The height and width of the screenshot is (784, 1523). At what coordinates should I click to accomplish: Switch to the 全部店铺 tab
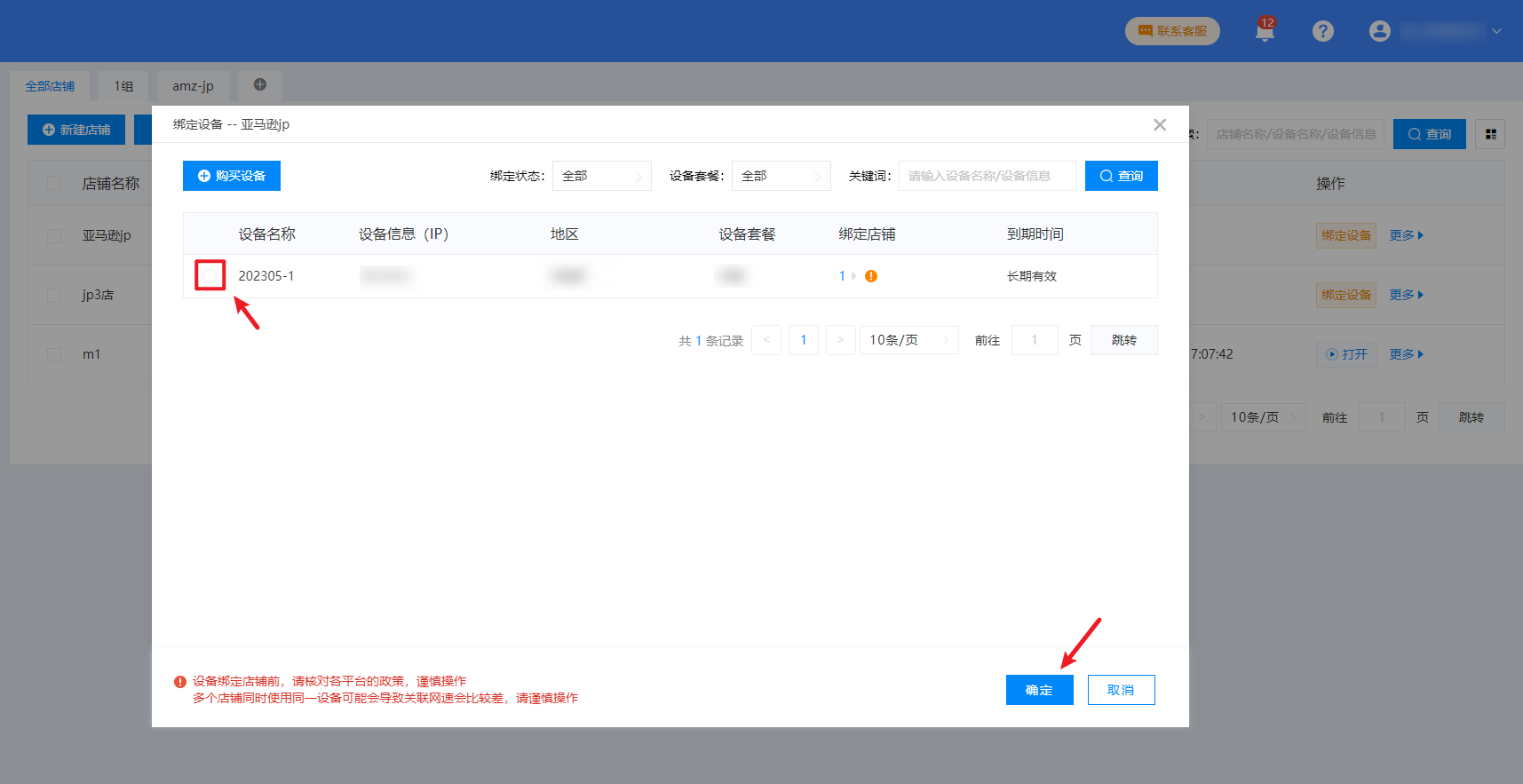50,86
